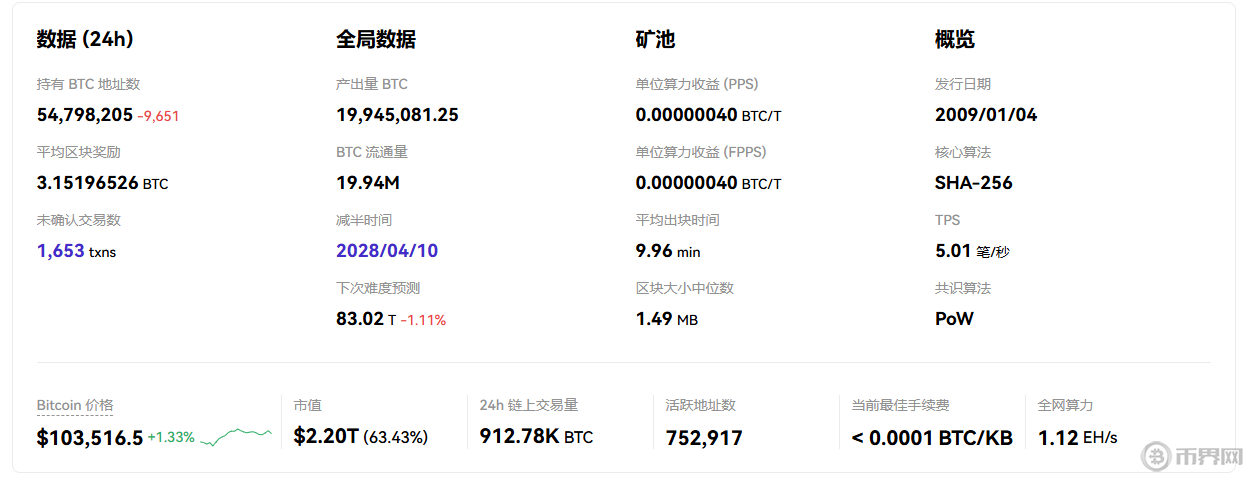Click the 单位算力收益 (FPPS) label

pyautogui.click(x=701, y=152)
